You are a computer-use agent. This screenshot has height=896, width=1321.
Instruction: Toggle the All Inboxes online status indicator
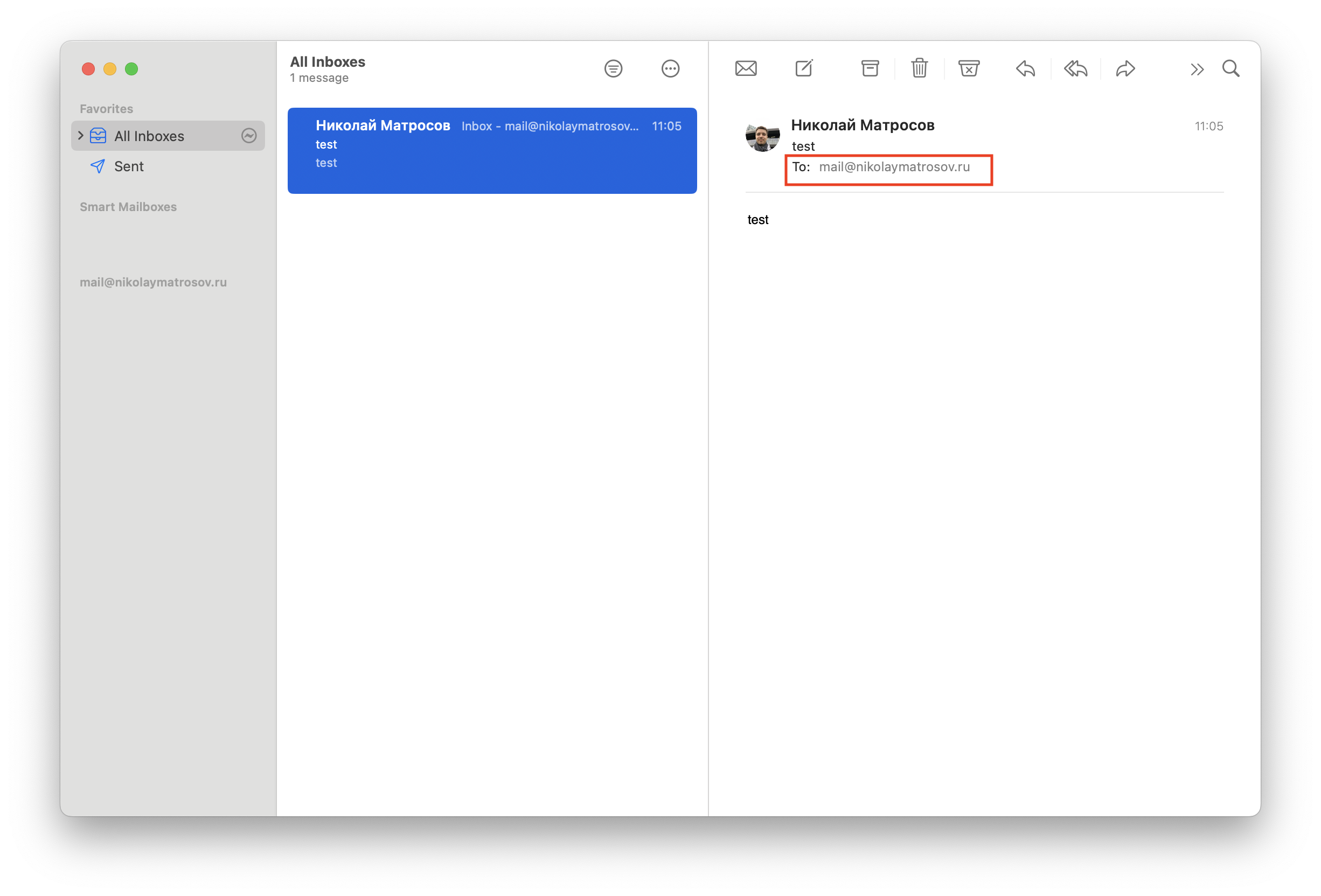click(248, 135)
